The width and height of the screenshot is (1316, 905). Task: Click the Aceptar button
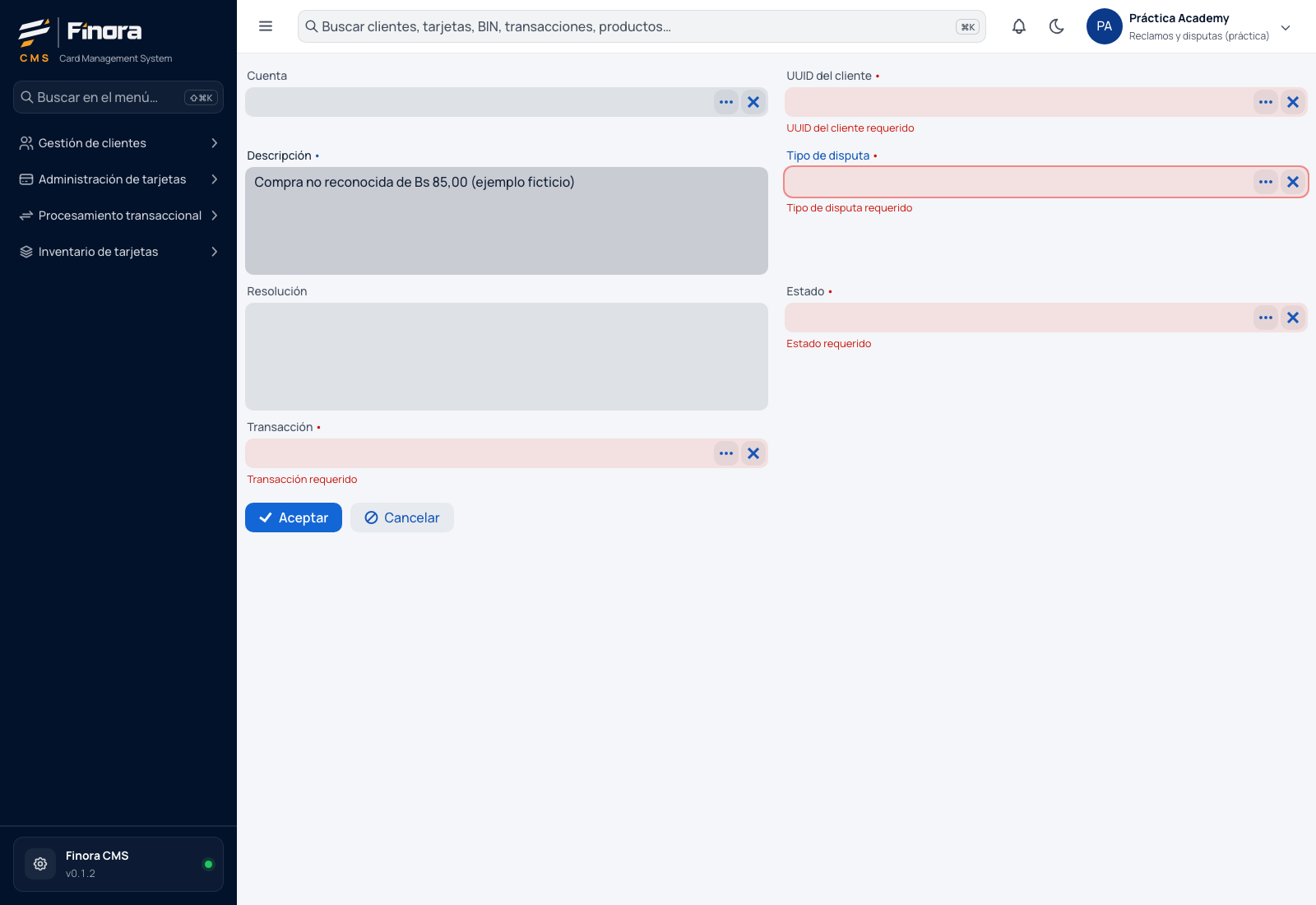tap(294, 517)
